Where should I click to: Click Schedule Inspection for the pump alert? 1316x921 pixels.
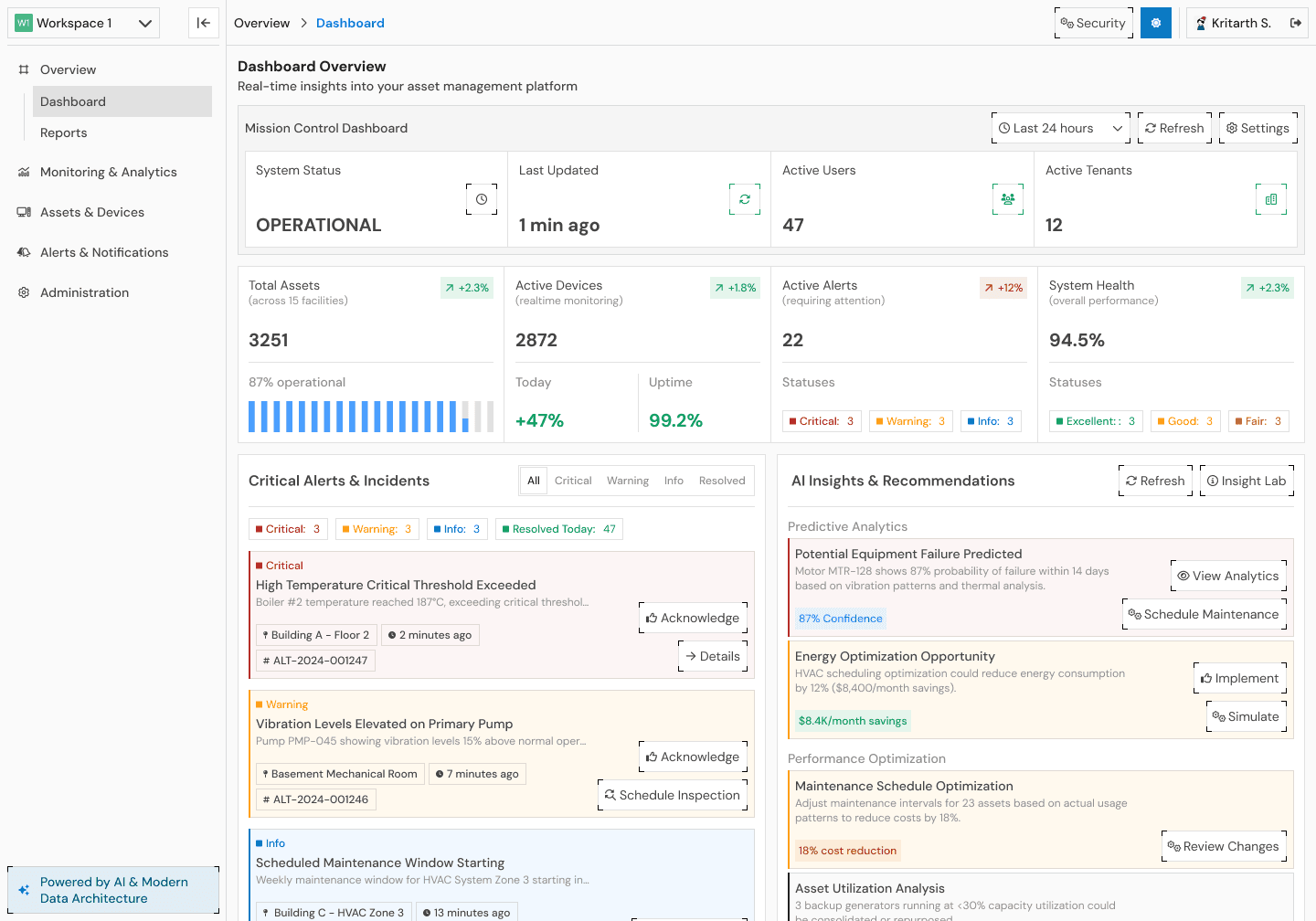[x=673, y=795]
